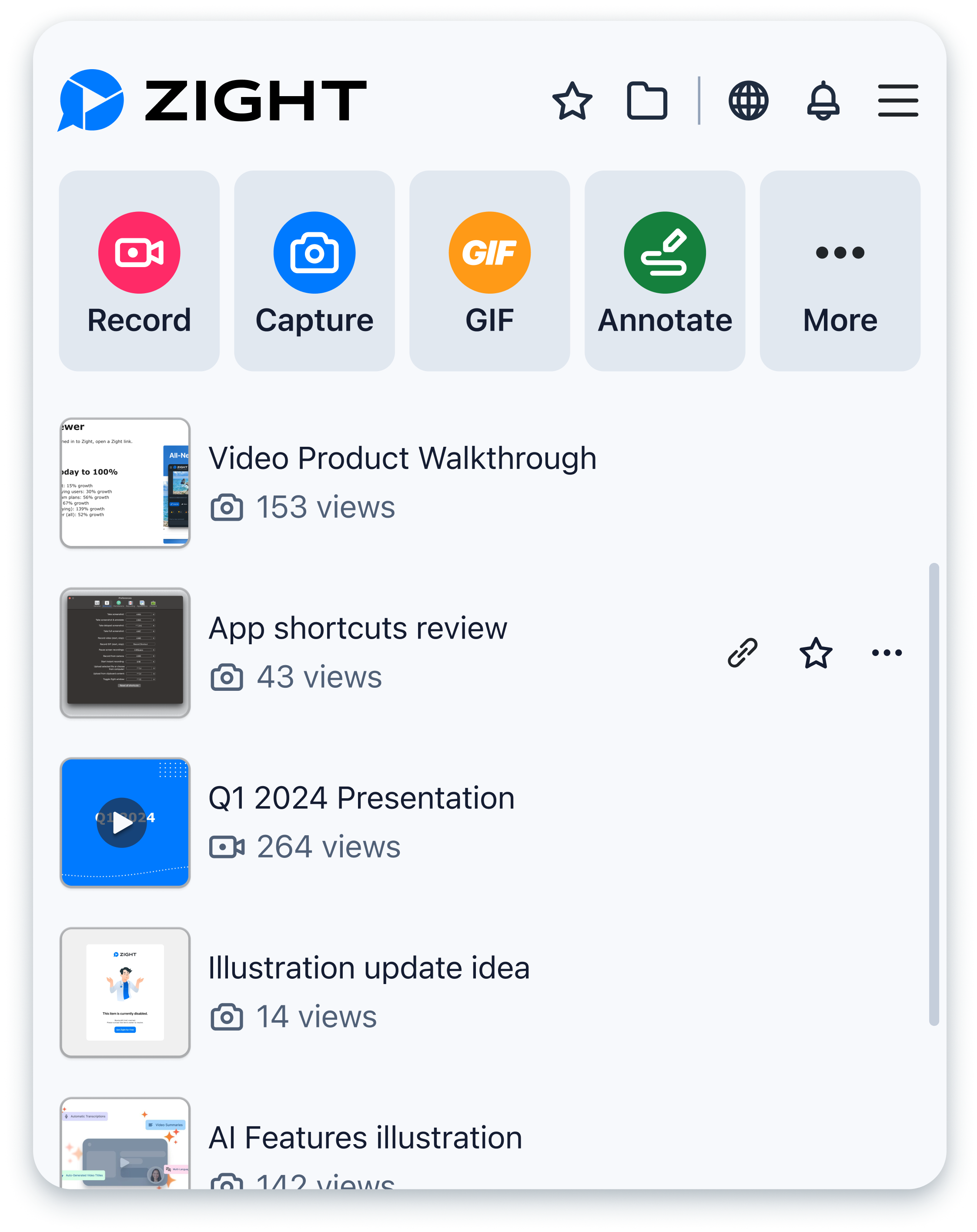Copy link for App shortcuts review

742,653
